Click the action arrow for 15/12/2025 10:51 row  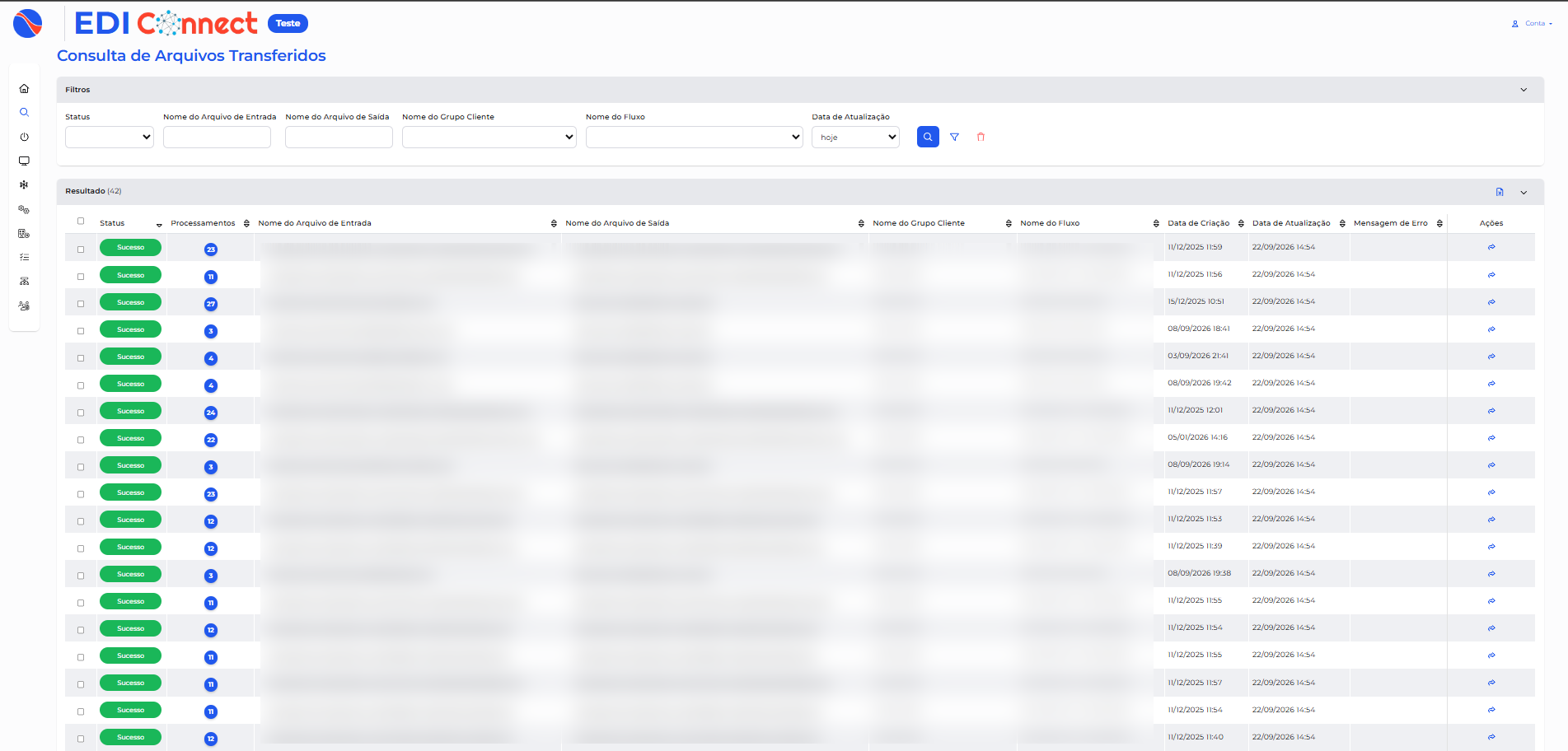point(1491,302)
